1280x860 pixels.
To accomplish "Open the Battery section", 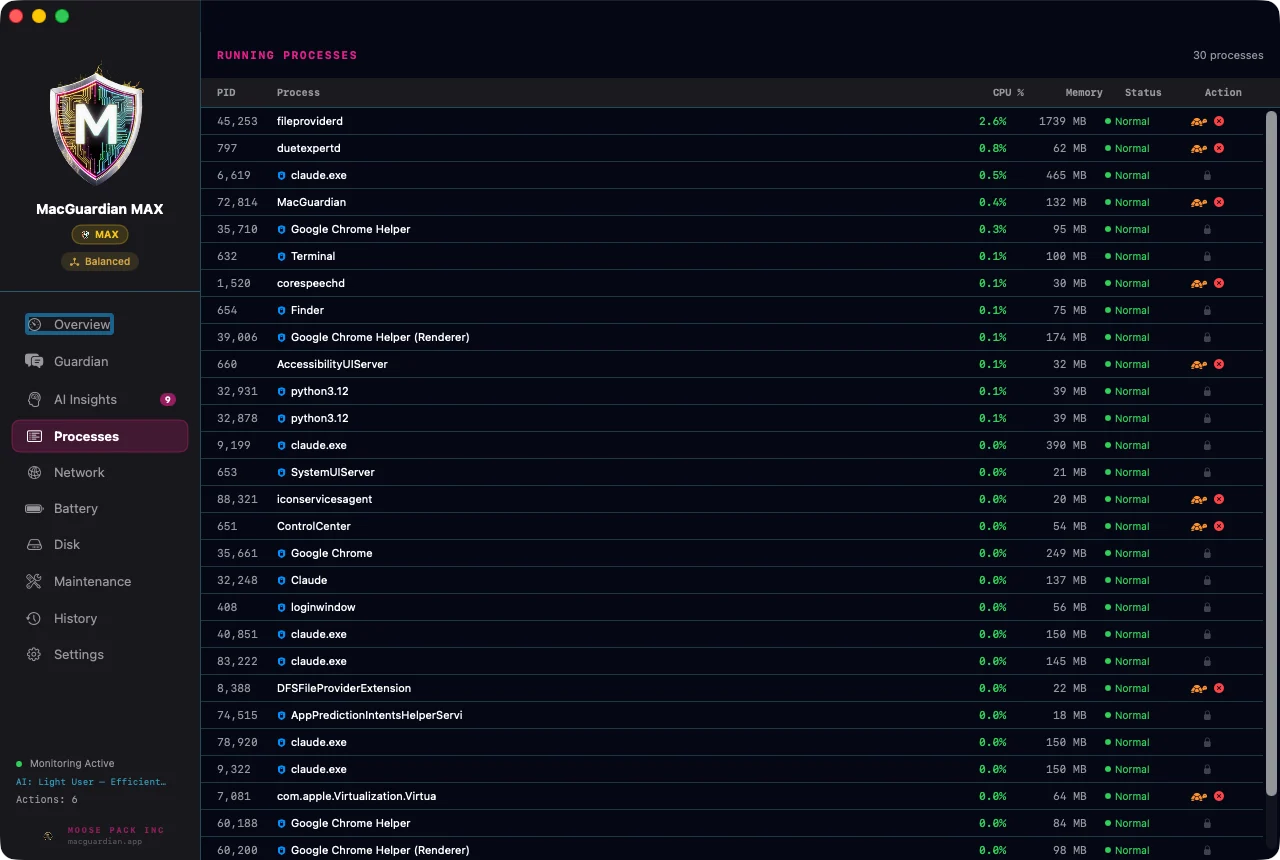I will pos(100,508).
